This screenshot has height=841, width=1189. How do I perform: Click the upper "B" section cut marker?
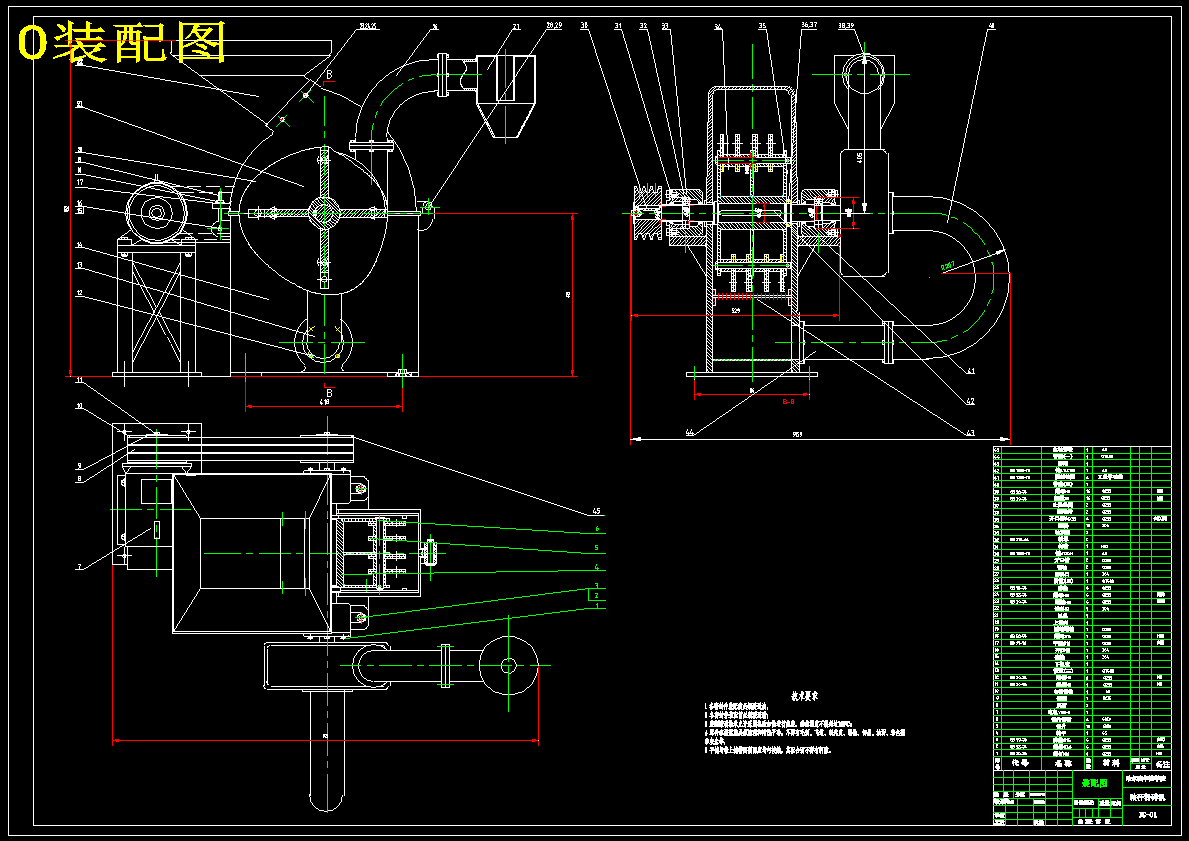click(x=329, y=74)
